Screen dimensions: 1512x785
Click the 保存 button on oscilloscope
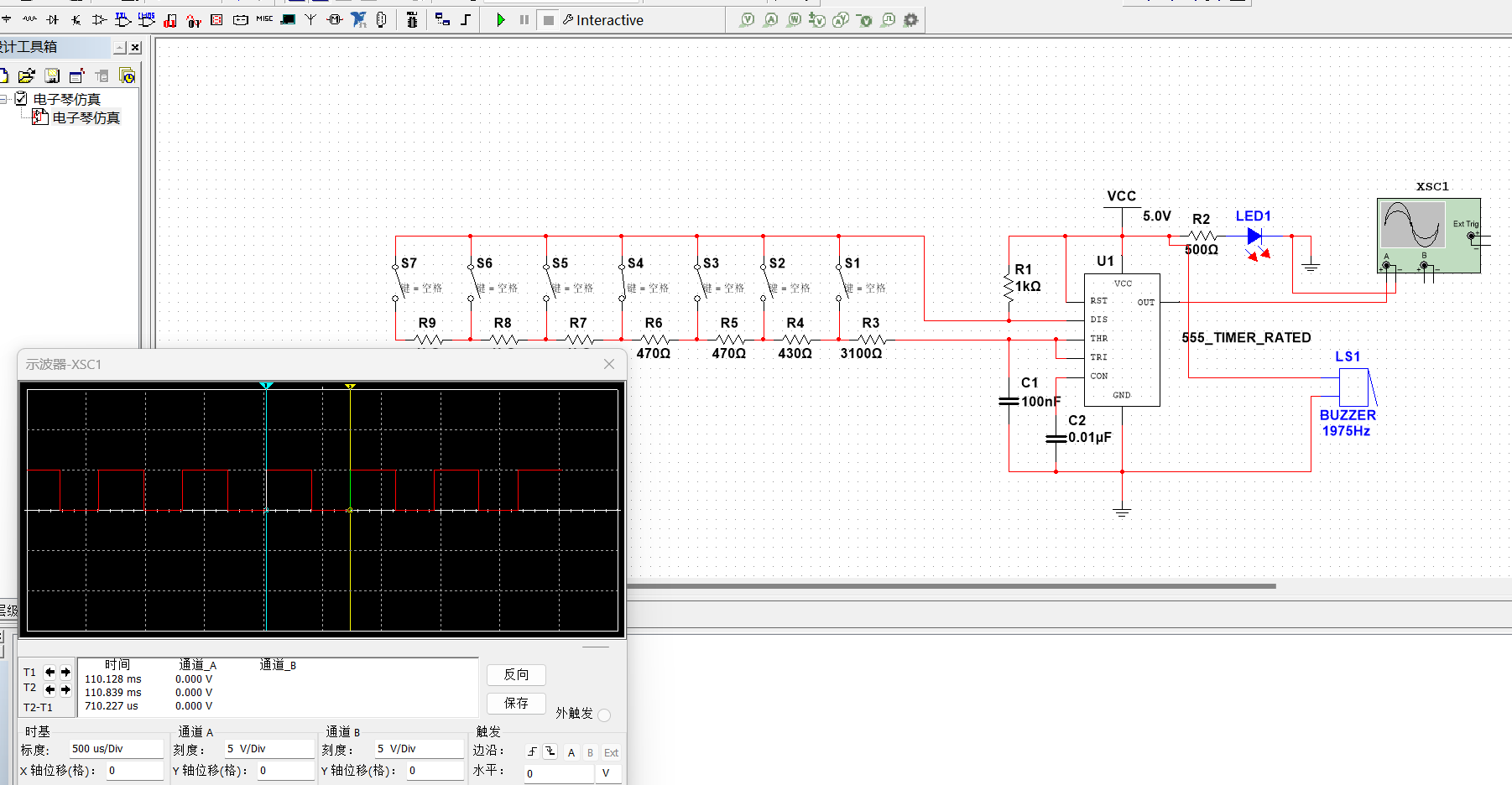[516, 704]
